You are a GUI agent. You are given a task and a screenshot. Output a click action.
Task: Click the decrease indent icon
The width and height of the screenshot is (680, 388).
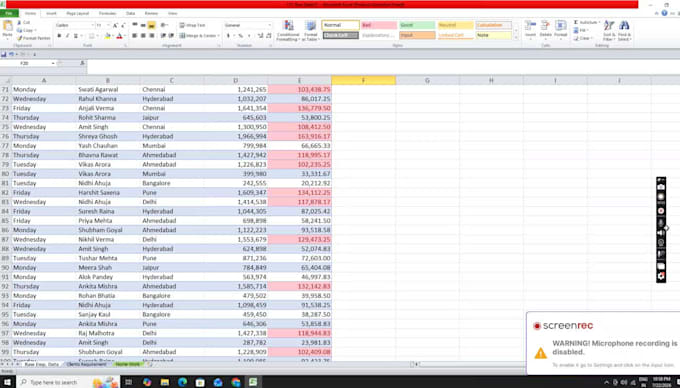[x=163, y=36]
